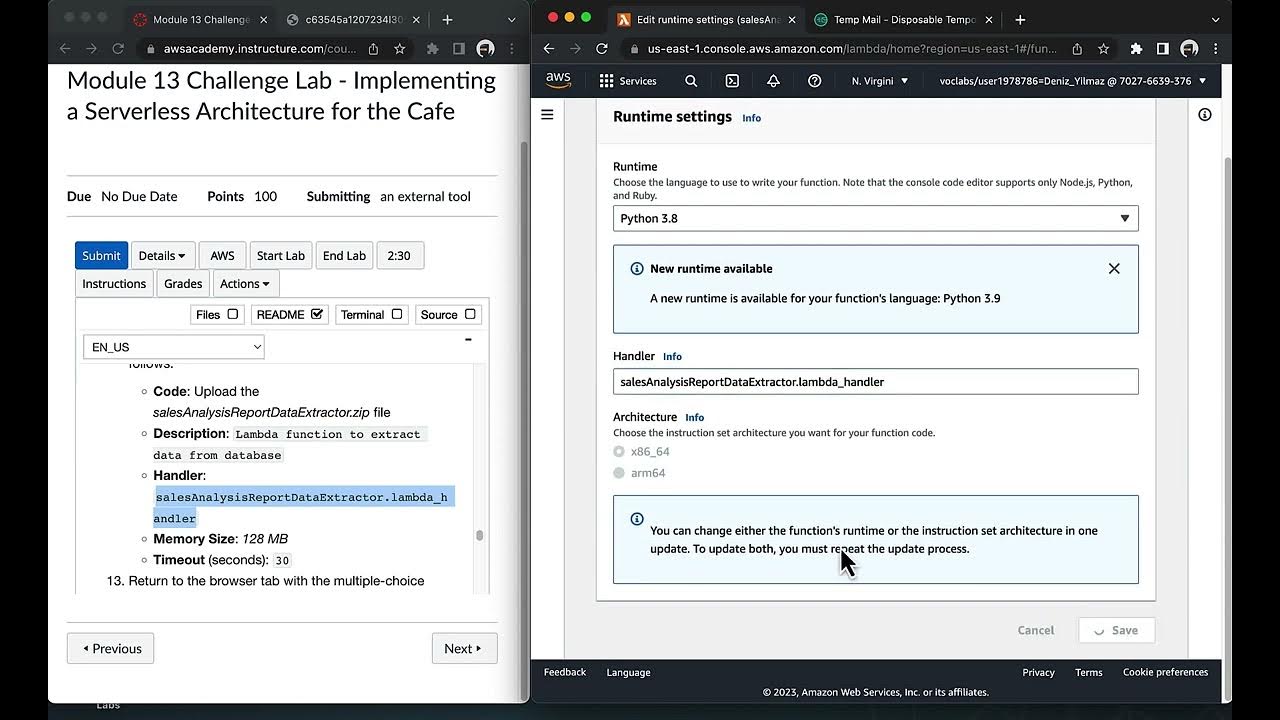Open new tab in the Academy browser window
This screenshot has width=1280, height=720.
pos(447,19)
